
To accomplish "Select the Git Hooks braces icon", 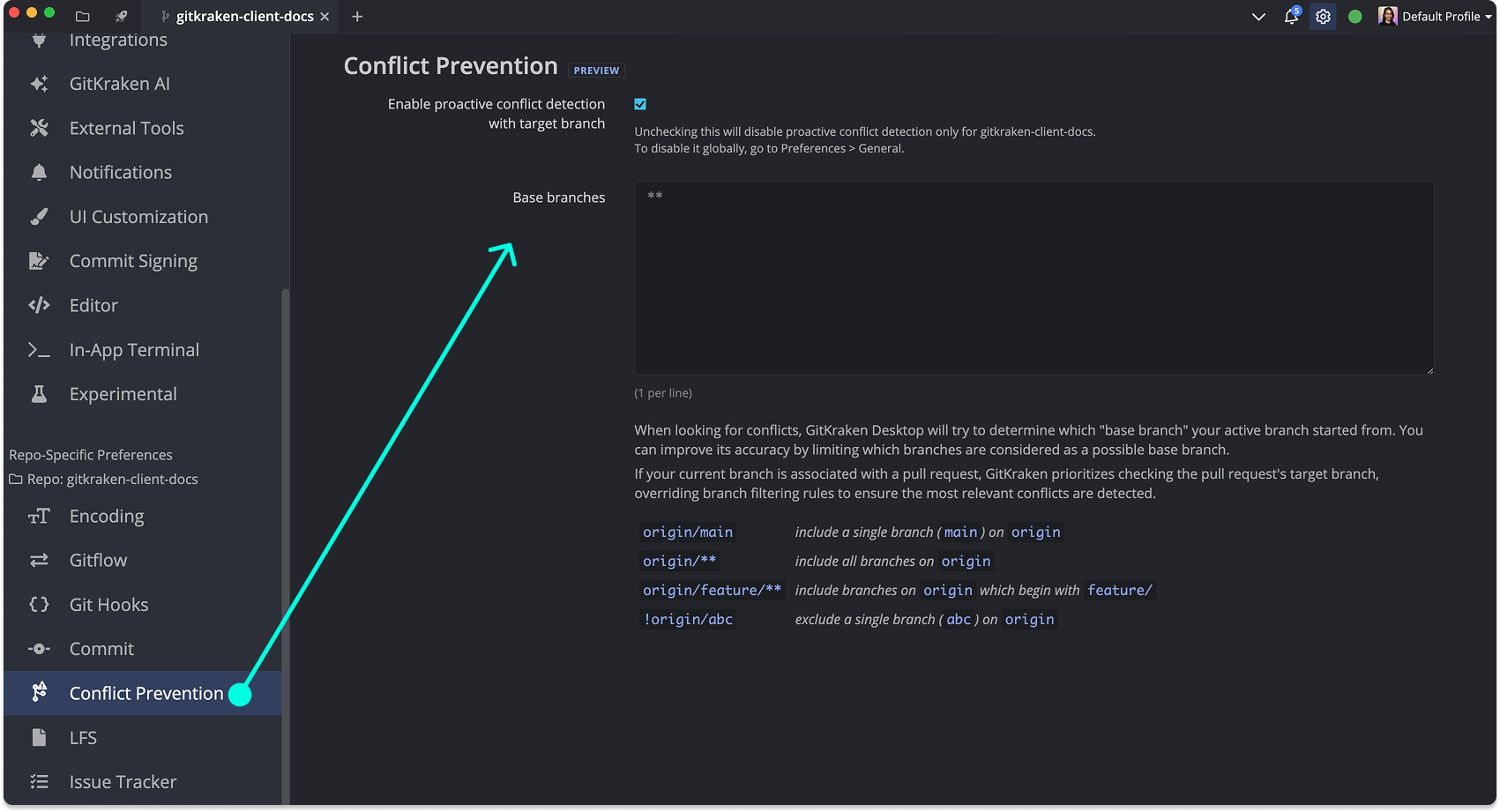I will [39, 604].
